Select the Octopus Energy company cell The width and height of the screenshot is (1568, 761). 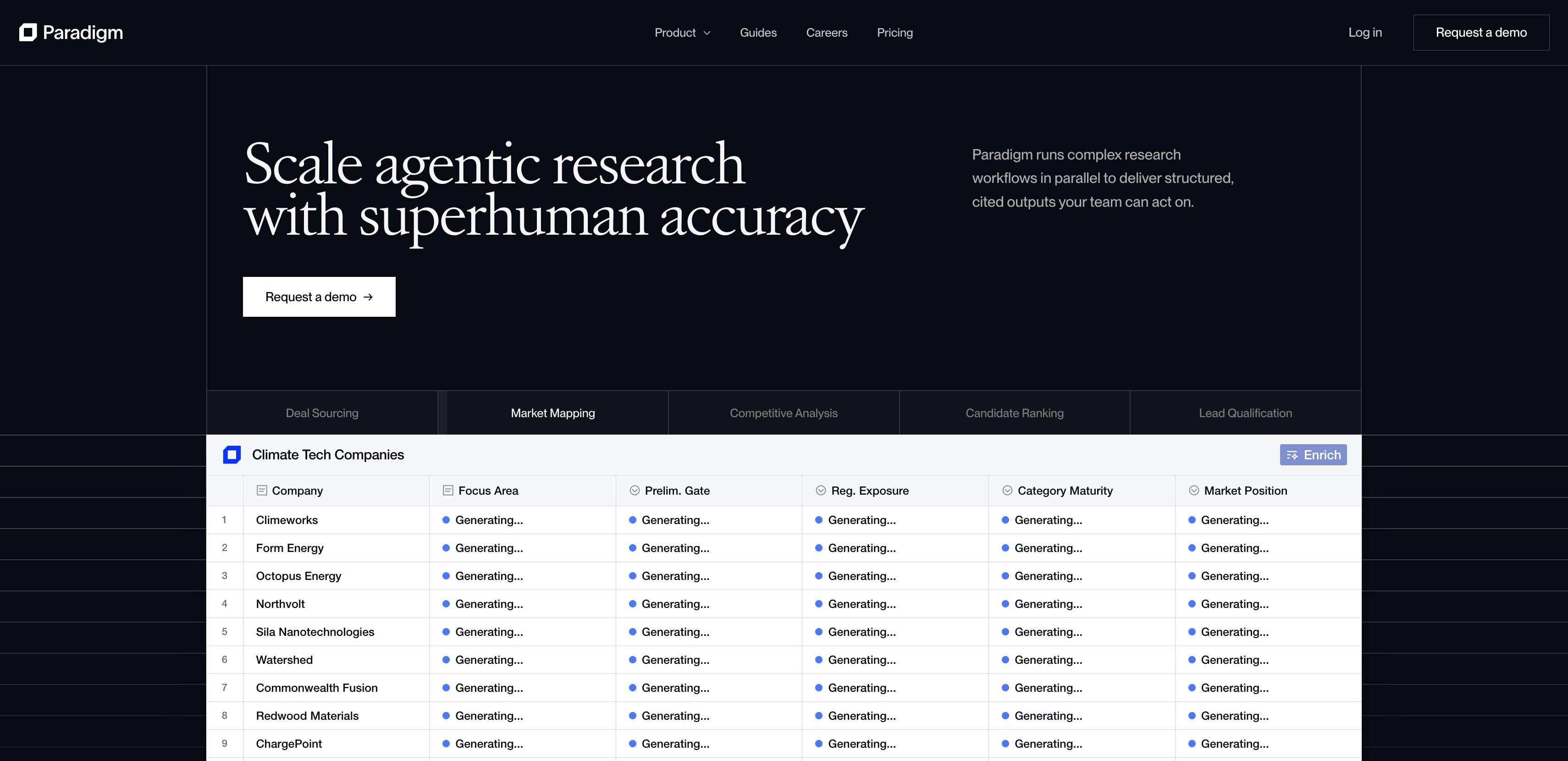(x=336, y=576)
